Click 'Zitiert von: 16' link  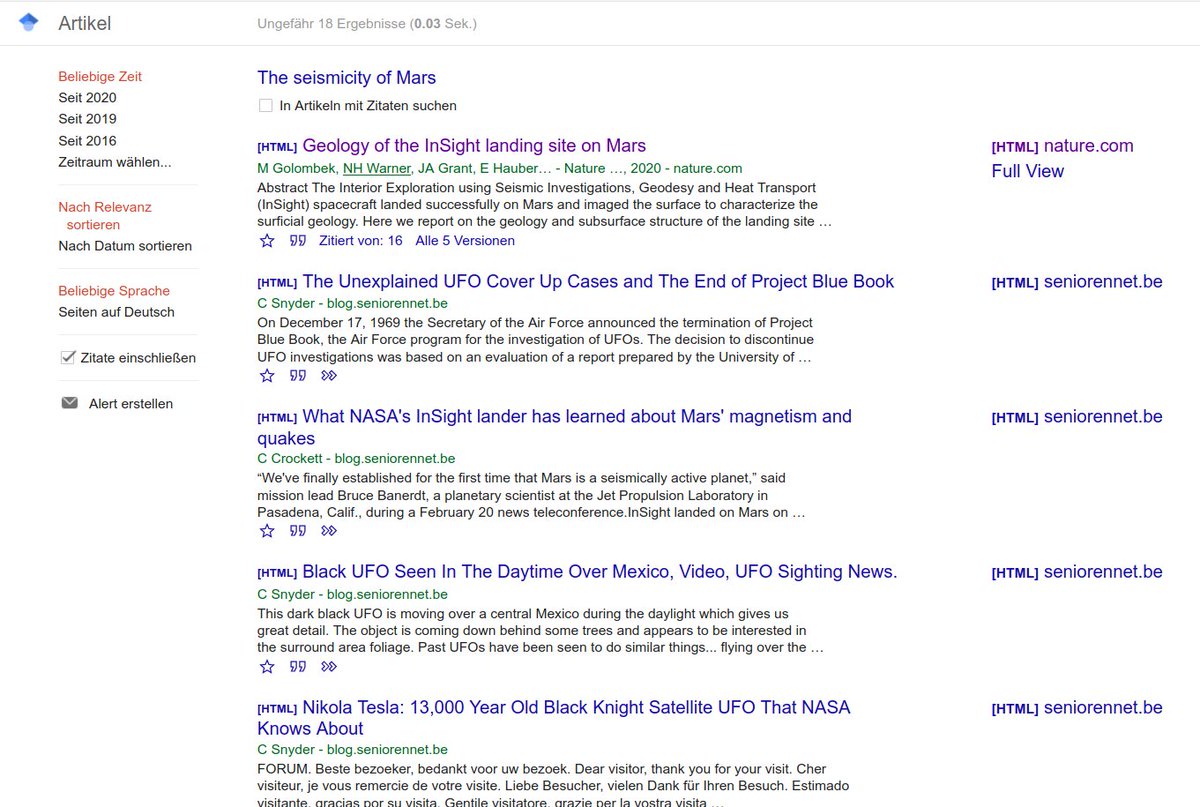(361, 241)
